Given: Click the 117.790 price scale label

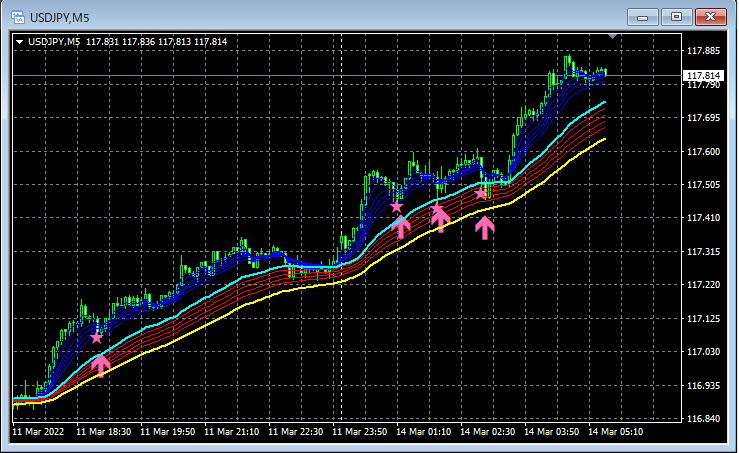Looking at the screenshot, I should coord(703,85).
